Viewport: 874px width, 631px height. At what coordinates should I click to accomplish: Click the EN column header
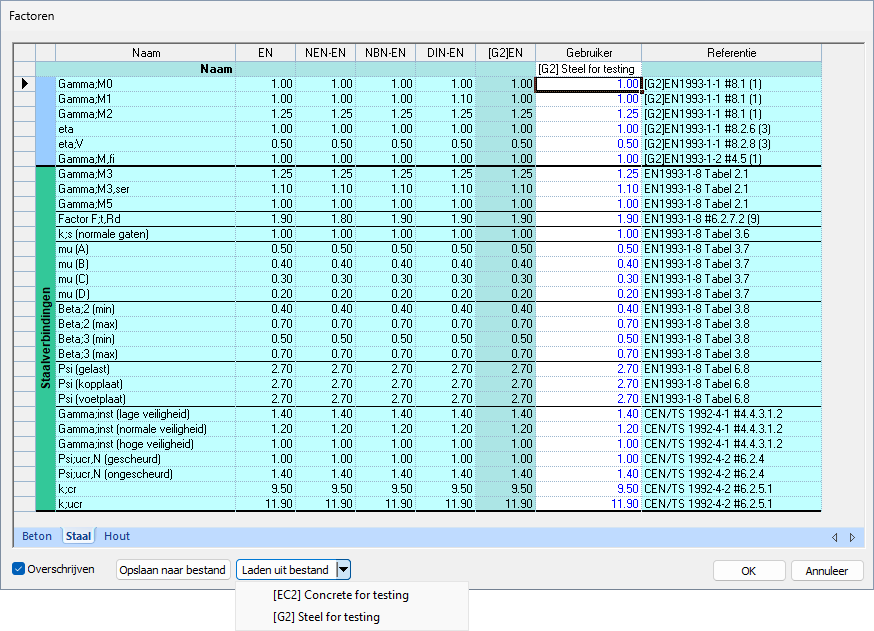click(x=265, y=53)
